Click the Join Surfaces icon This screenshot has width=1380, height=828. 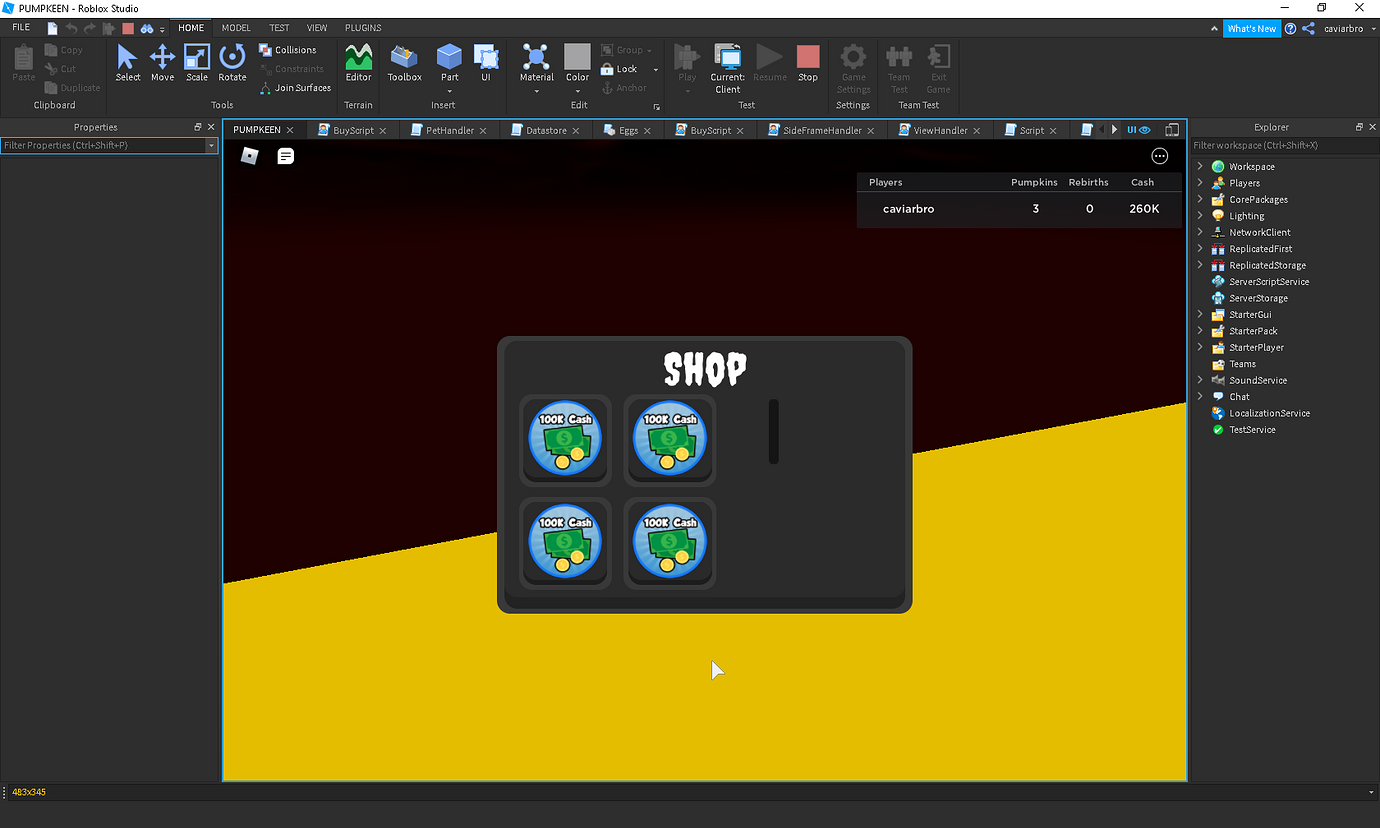[265, 88]
